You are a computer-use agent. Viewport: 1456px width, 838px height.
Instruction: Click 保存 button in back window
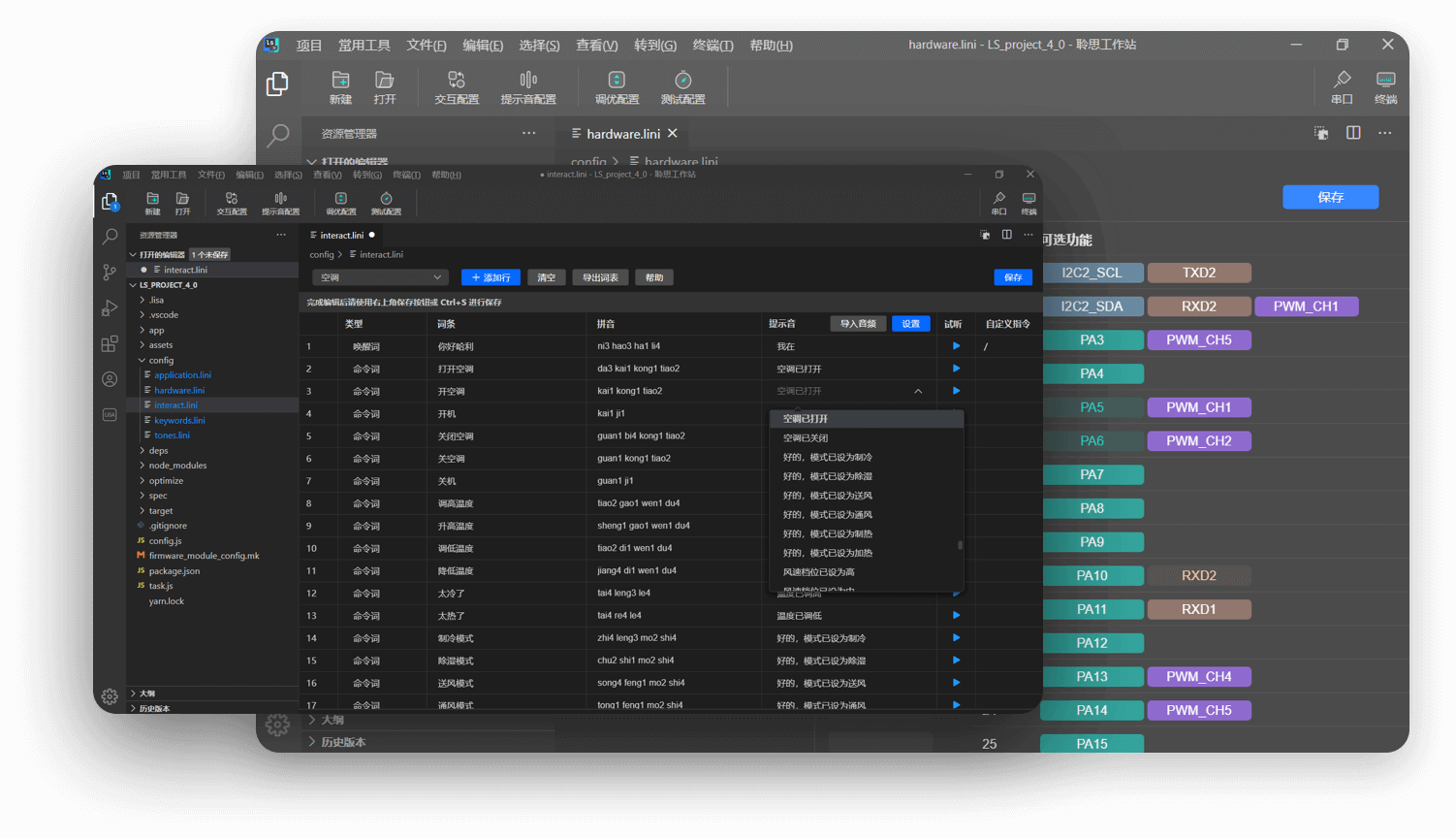[x=1330, y=197]
